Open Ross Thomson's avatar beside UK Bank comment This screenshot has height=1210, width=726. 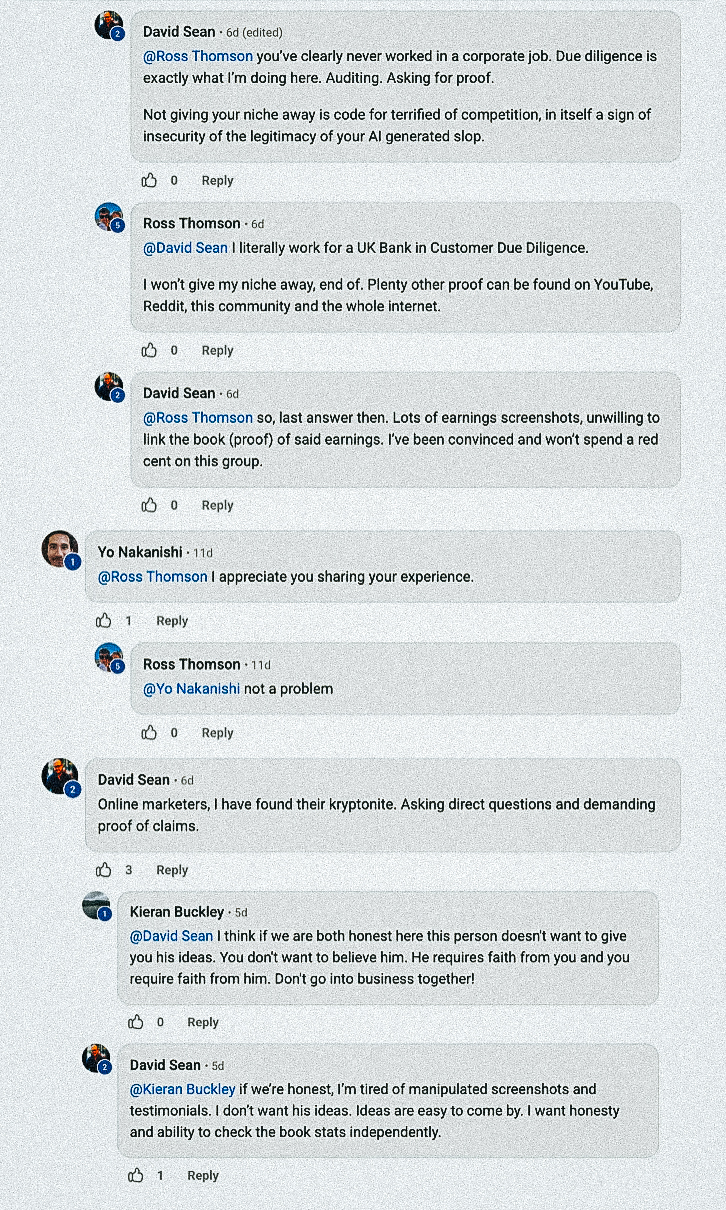pyautogui.click(x=108, y=217)
